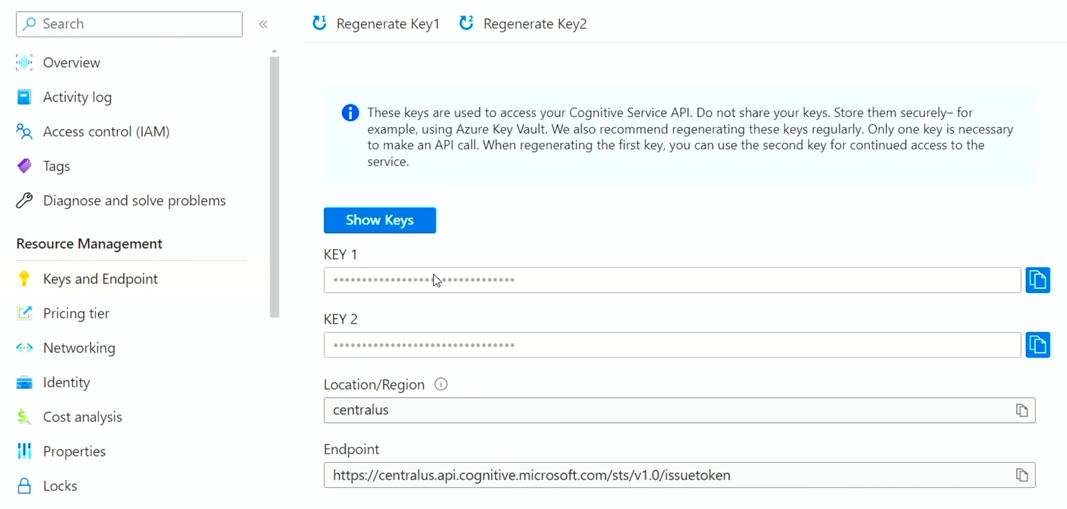Copy KEY 1 to clipboard

tap(1038, 280)
